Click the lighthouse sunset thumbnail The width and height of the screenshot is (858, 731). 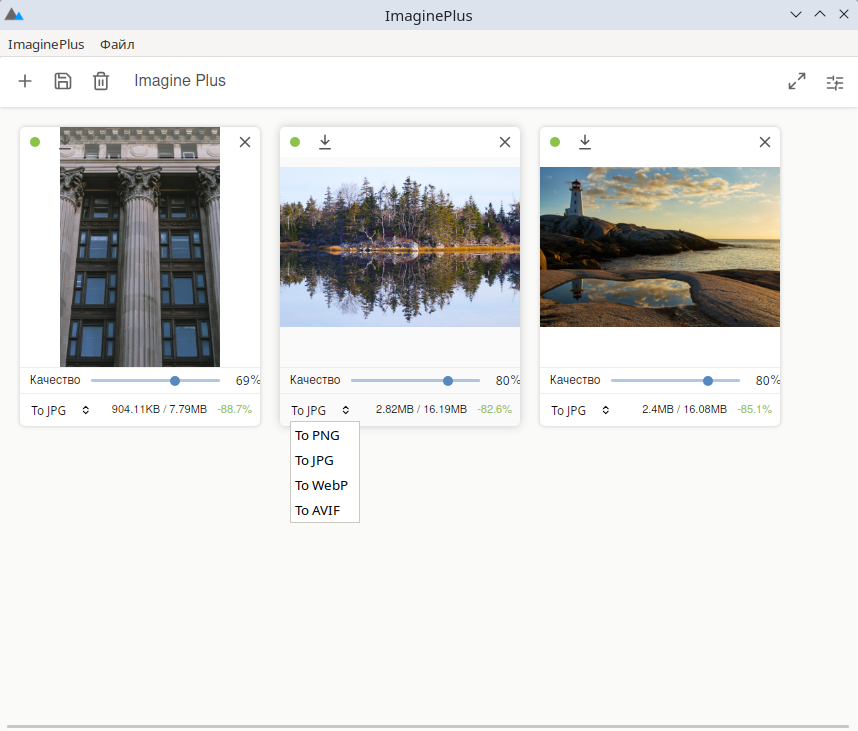point(660,247)
